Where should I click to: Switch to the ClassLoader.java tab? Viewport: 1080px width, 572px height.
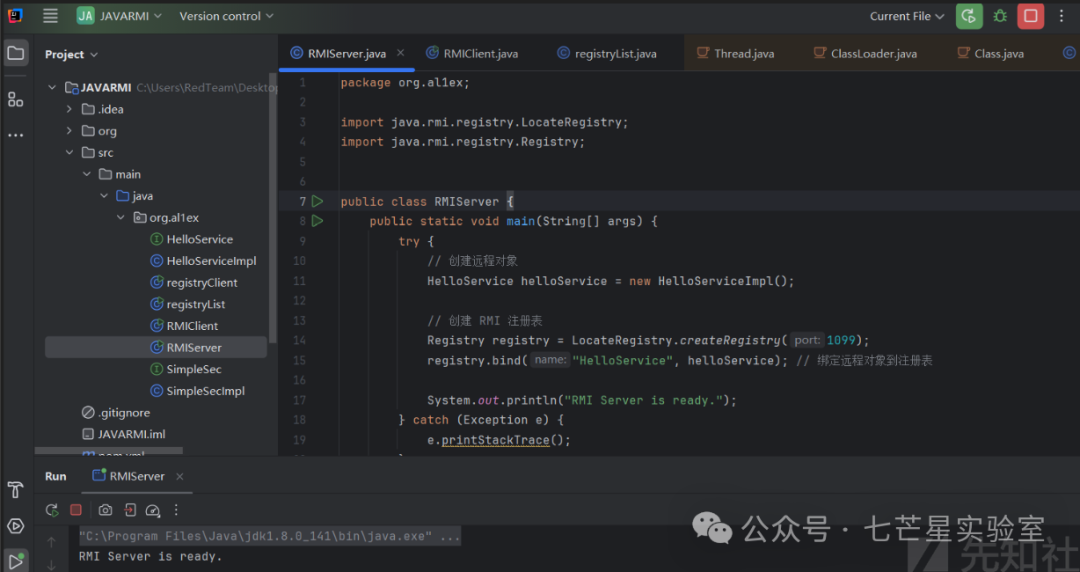tap(865, 53)
